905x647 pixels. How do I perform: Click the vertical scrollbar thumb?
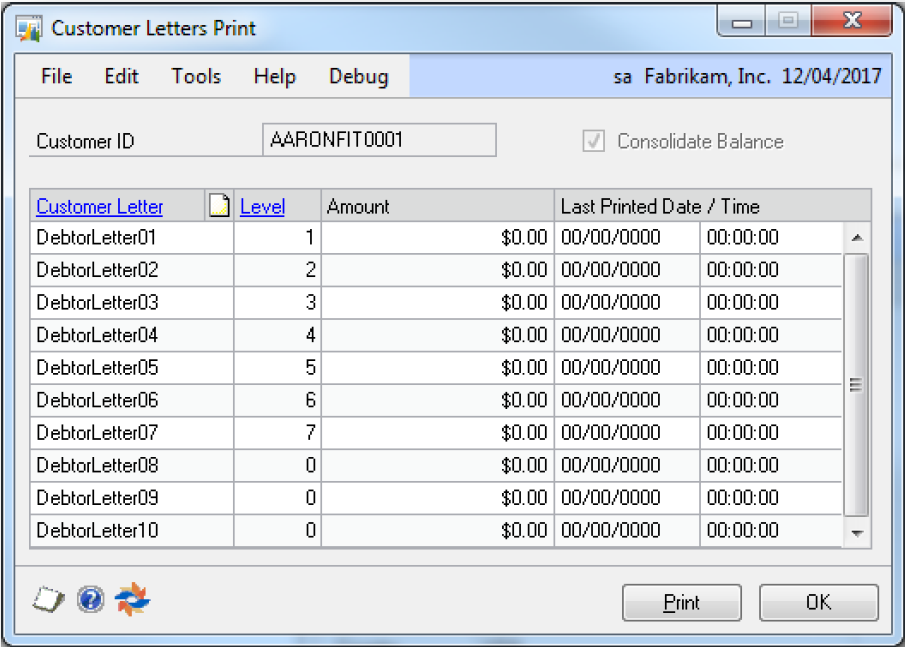(856, 383)
